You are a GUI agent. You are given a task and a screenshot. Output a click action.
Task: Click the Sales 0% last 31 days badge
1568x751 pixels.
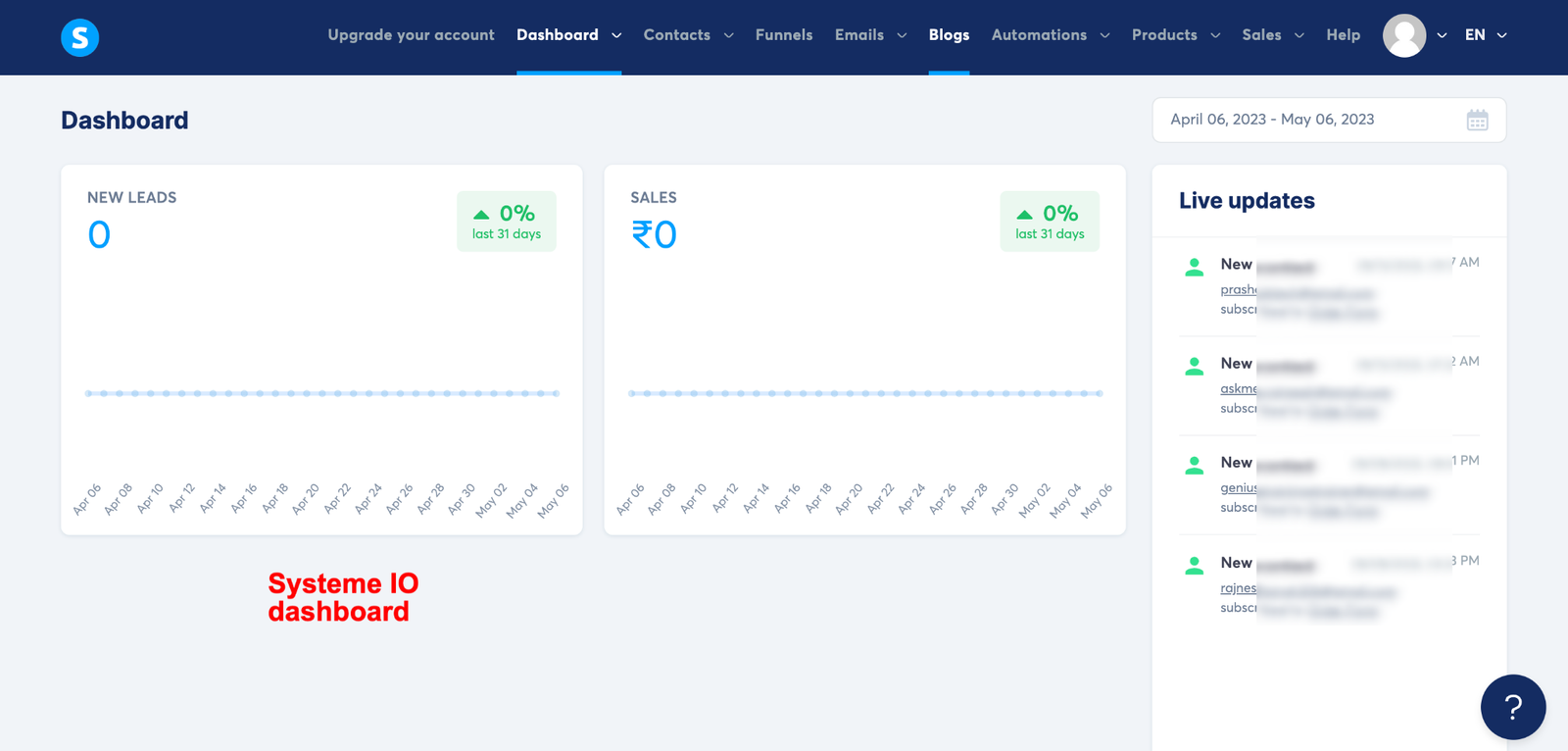coord(1050,222)
